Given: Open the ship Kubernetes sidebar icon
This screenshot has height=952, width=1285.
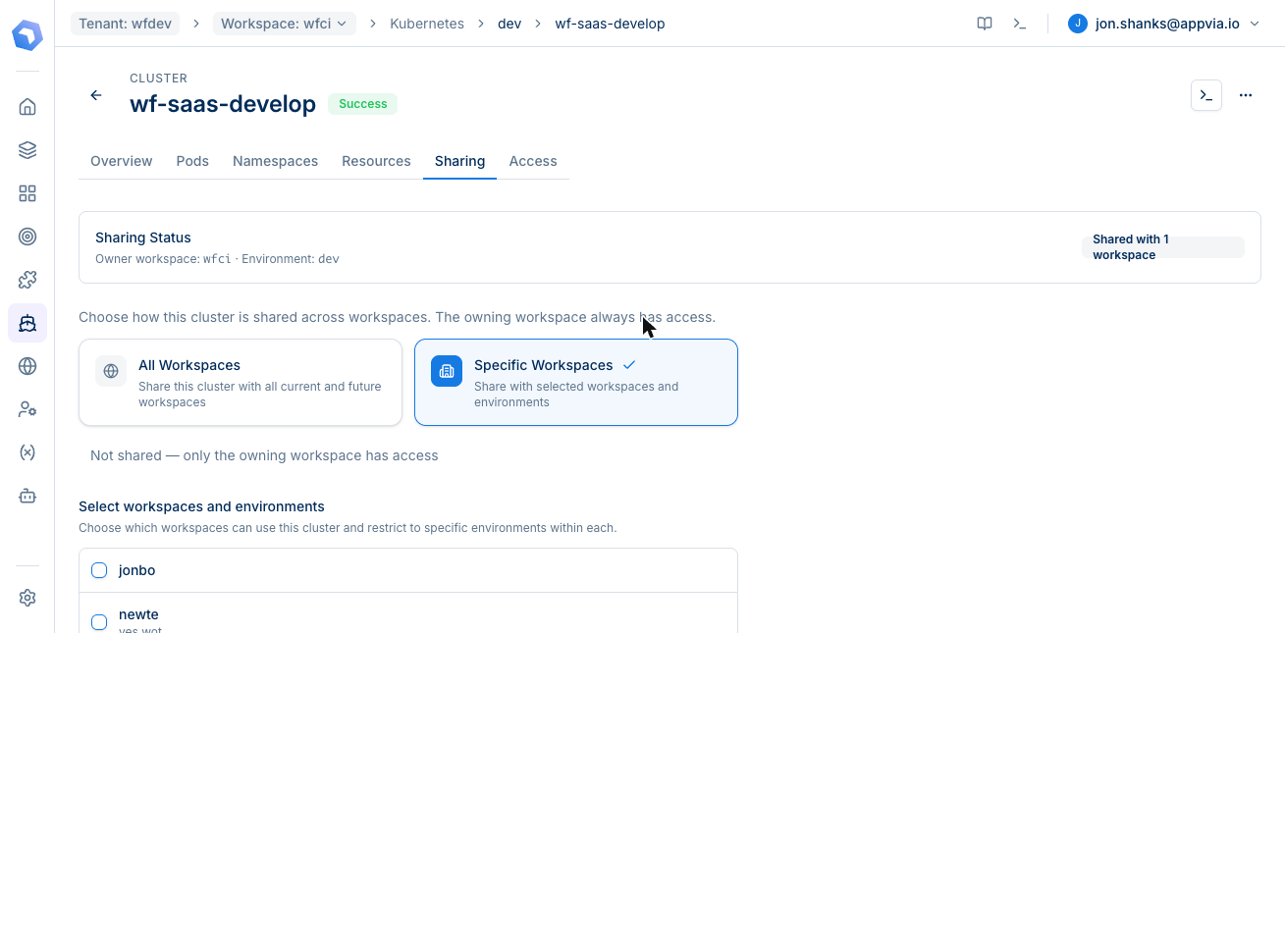Looking at the screenshot, I should point(27,323).
